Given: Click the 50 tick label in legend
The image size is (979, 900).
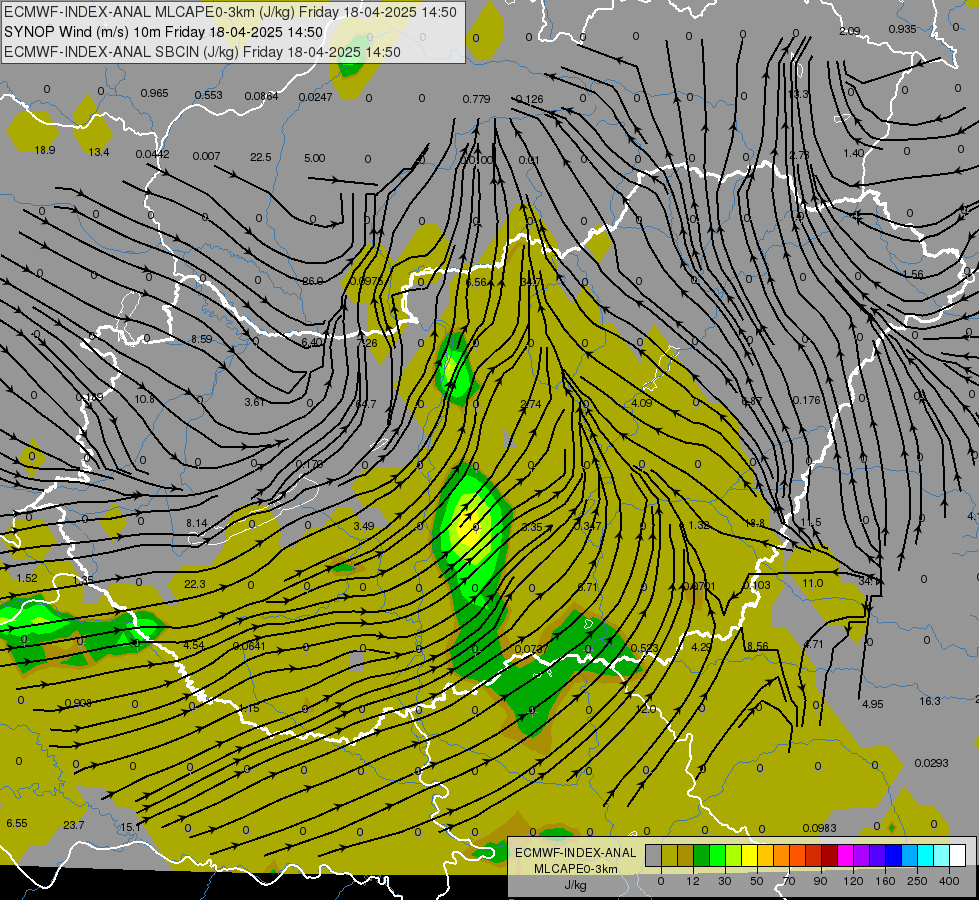Looking at the screenshot, I should click(757, 881).
